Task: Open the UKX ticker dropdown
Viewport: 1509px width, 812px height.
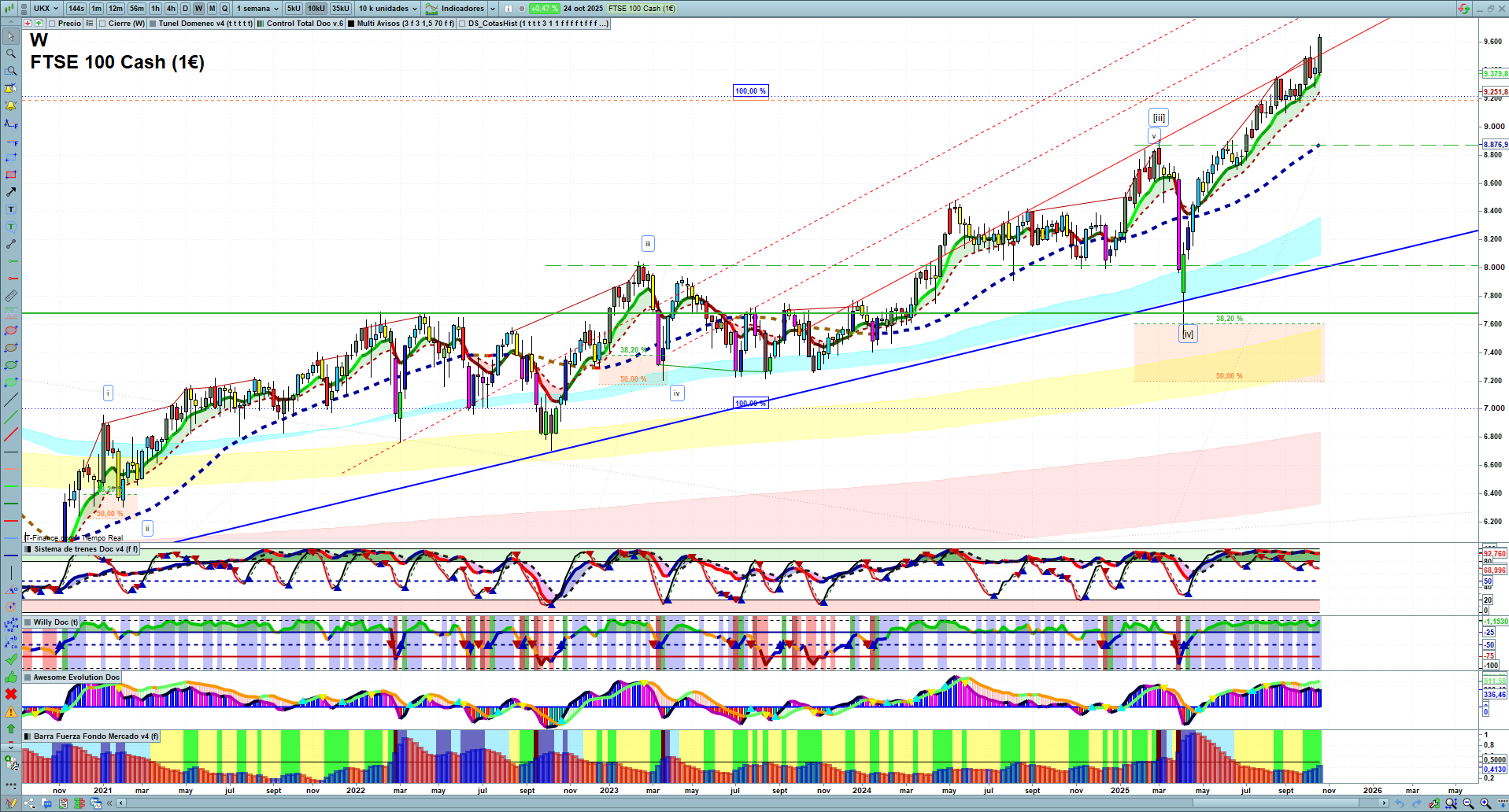Action: [46, 9]
